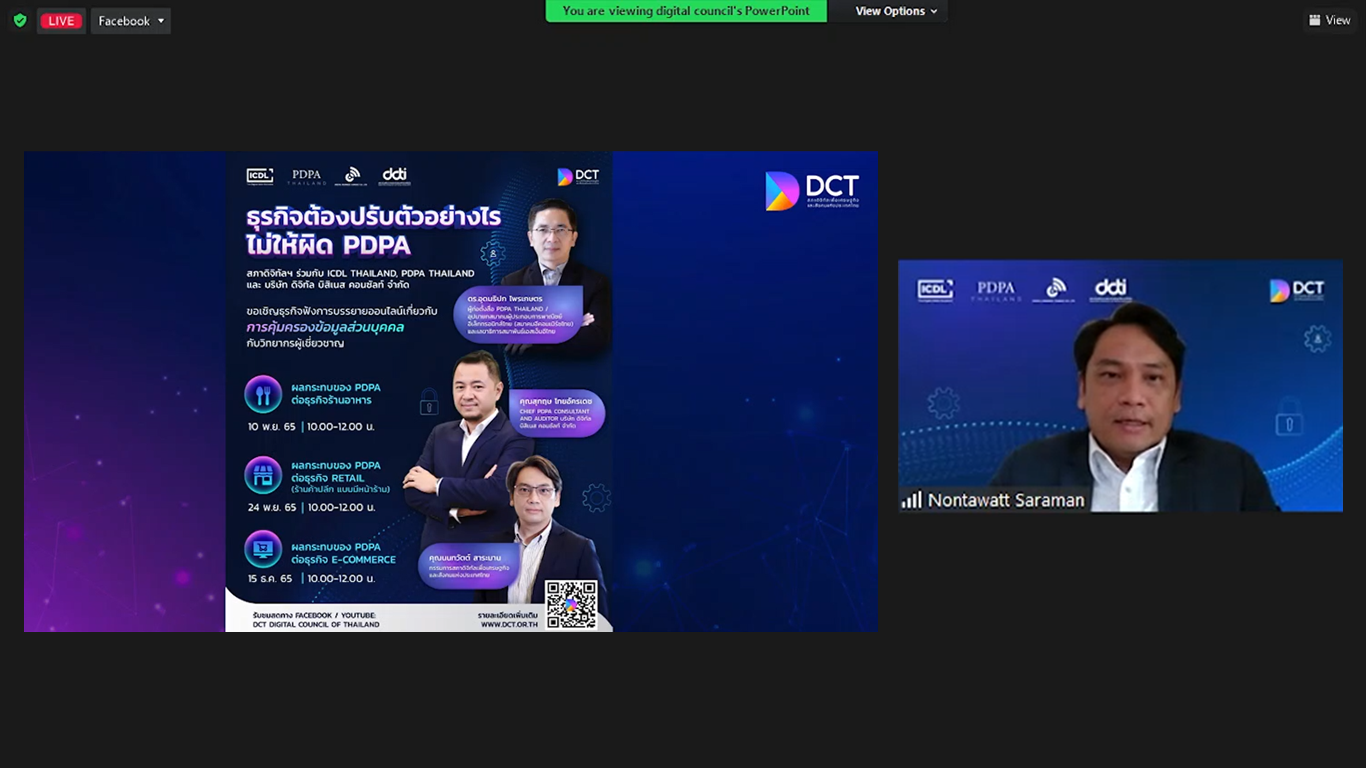Viewport: 1366px width, 768px height.
Task: Click the gear icon in speaker background
Action: (x=943, y=403)
